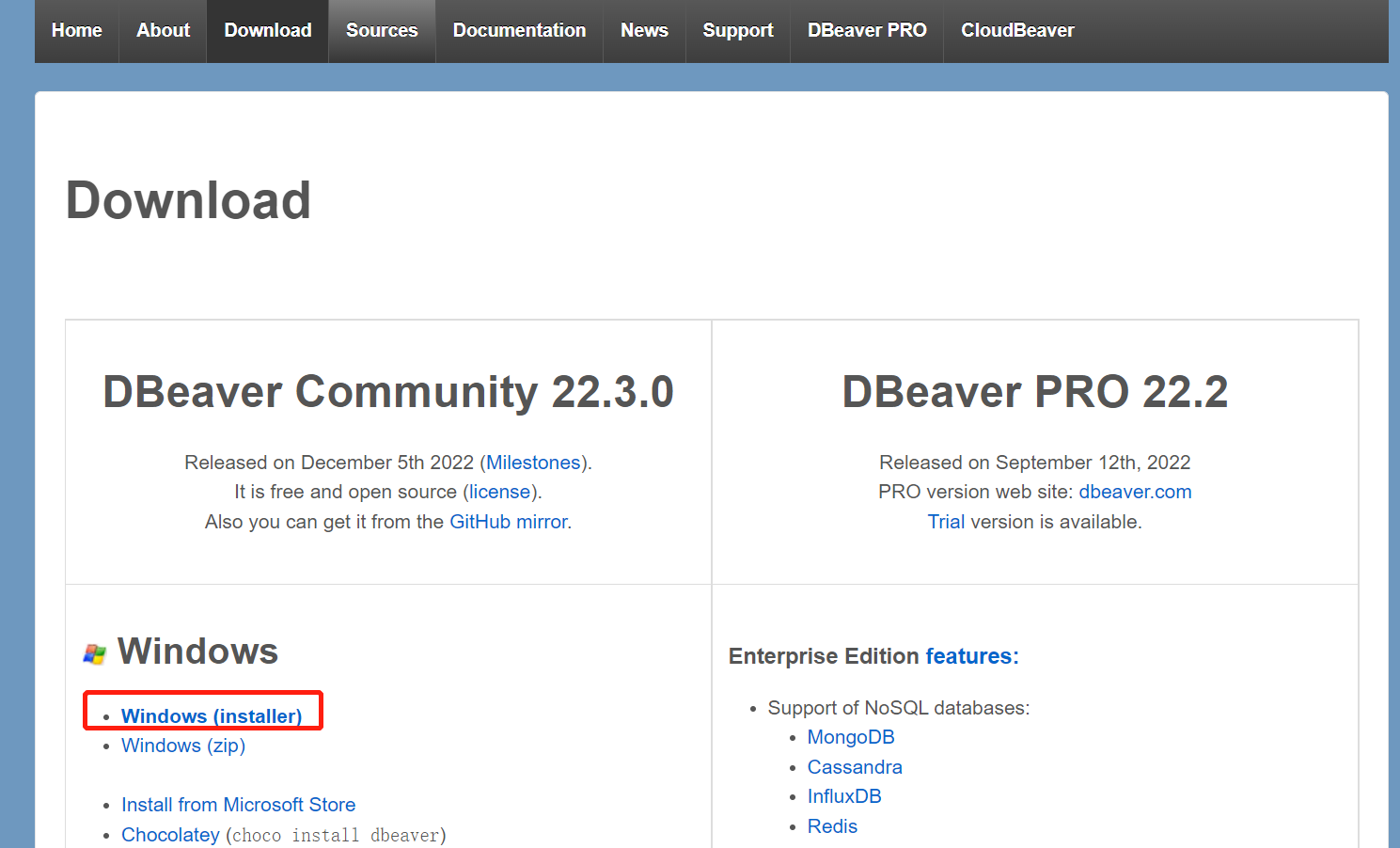Click the Trial version link

[x=946, y=522]
